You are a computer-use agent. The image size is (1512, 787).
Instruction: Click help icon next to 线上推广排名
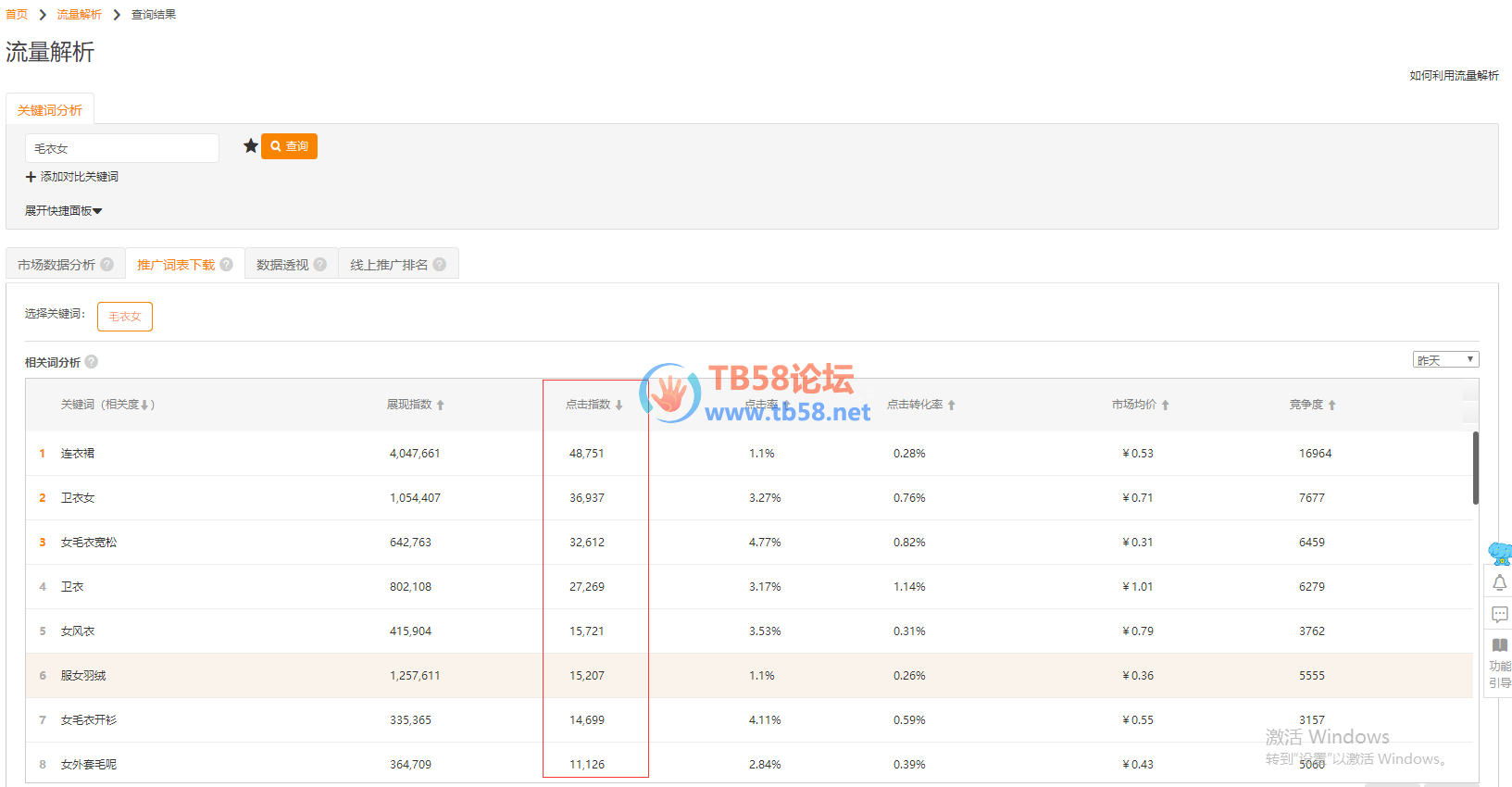[440, 265]
